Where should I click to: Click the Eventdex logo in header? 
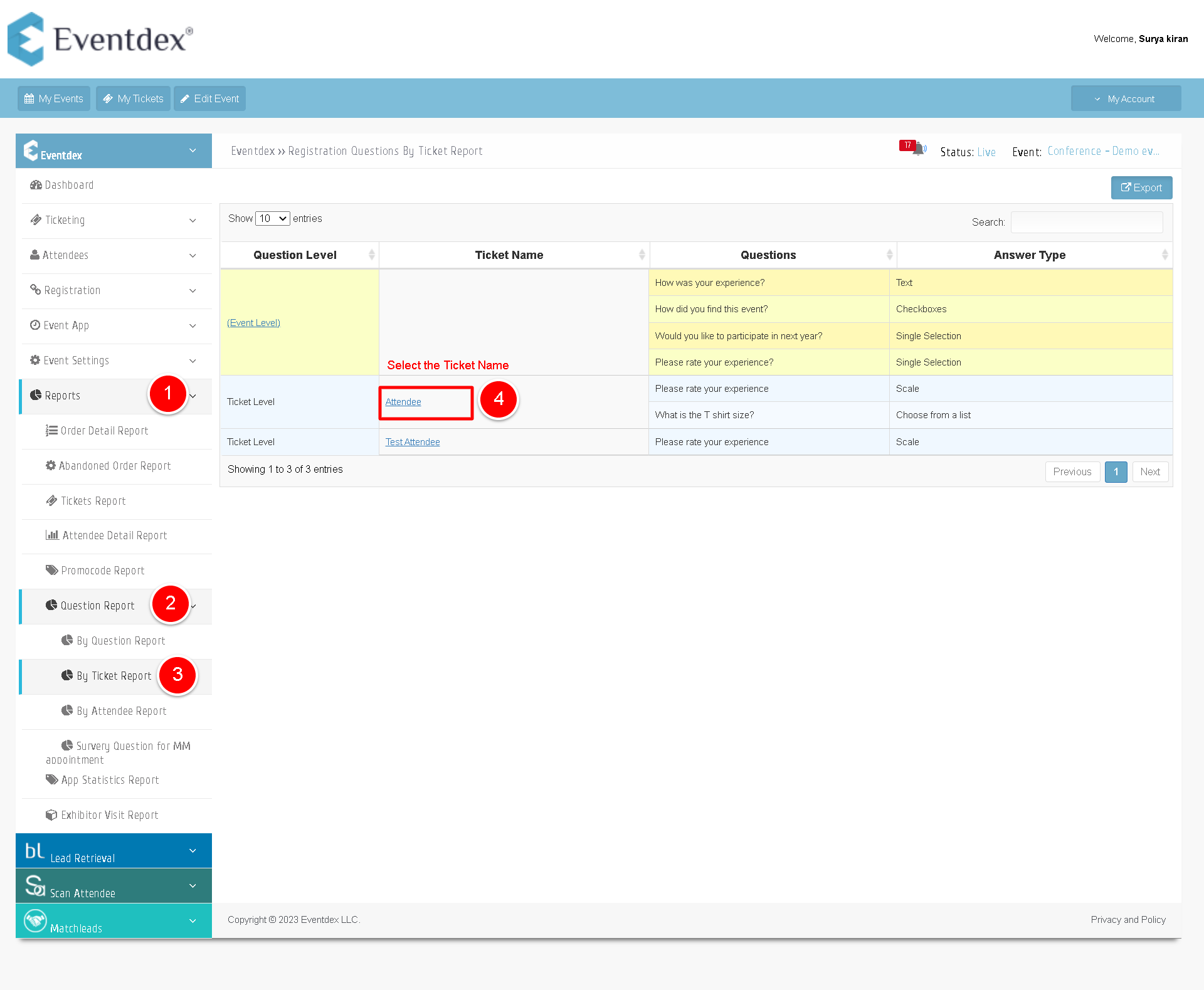click(x=100, y=39)
